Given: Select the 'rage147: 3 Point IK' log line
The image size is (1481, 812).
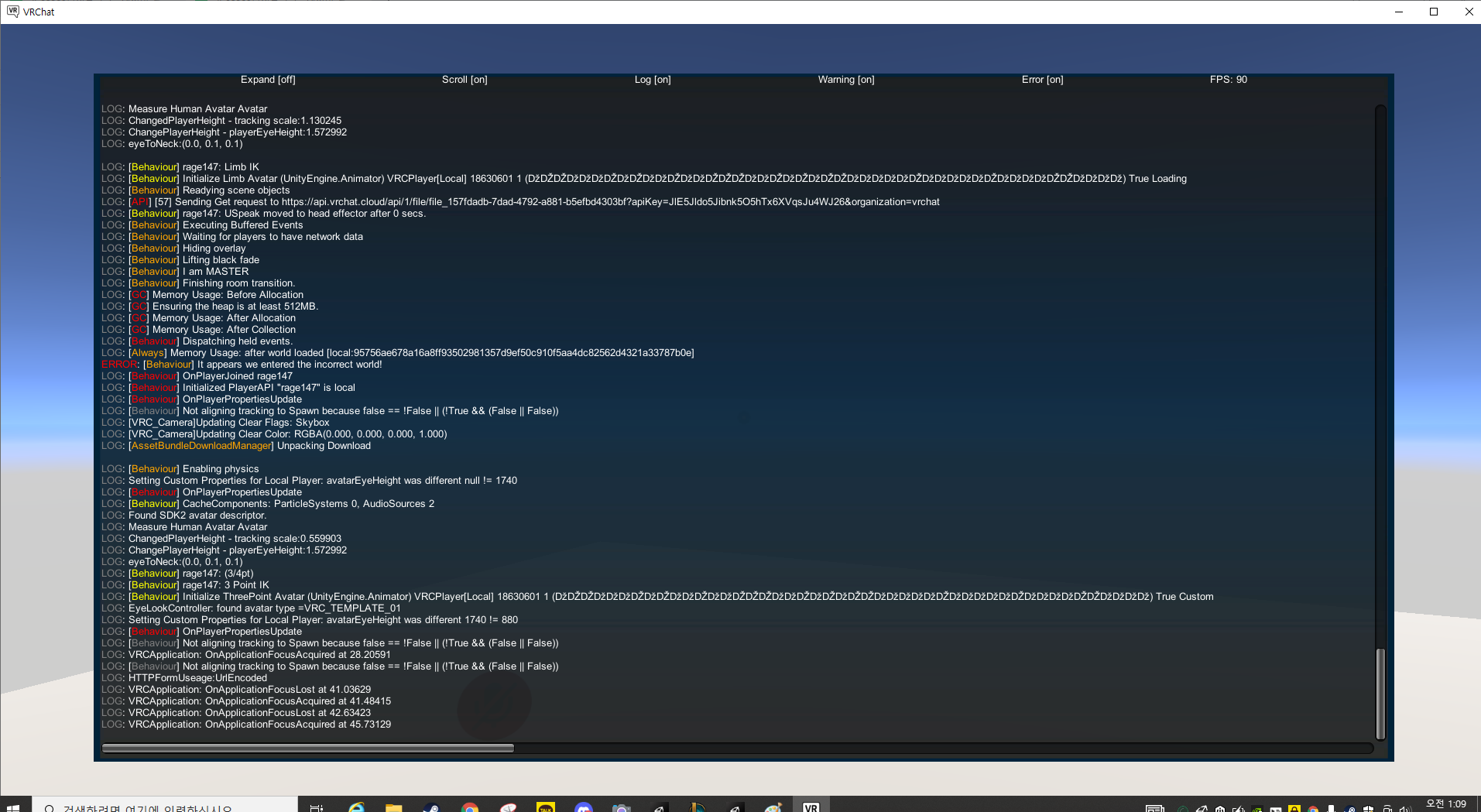Looking at the screenshot, I should [186, 585].
